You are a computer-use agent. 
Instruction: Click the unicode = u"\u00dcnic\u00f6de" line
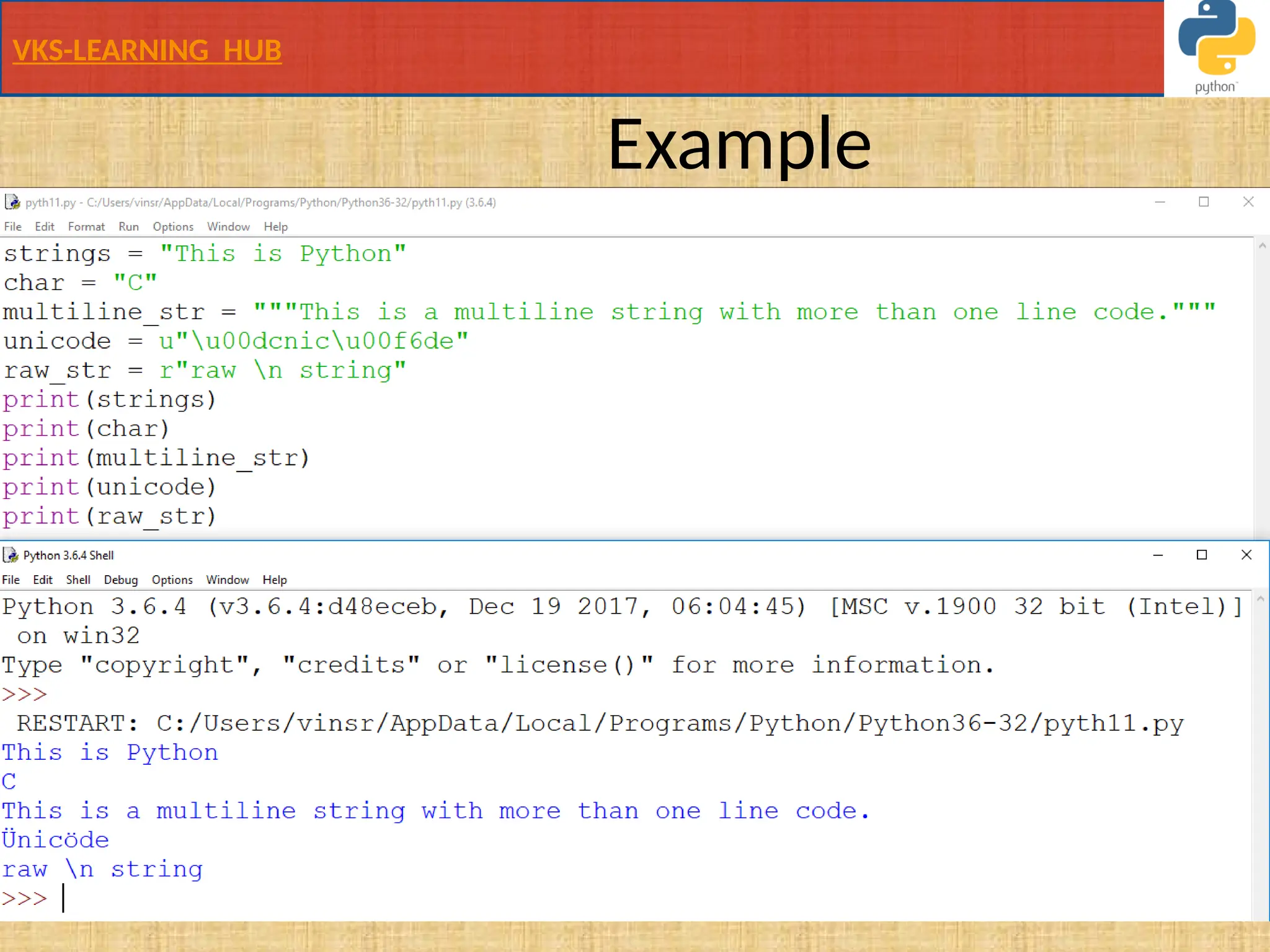[x=236, y=342]
